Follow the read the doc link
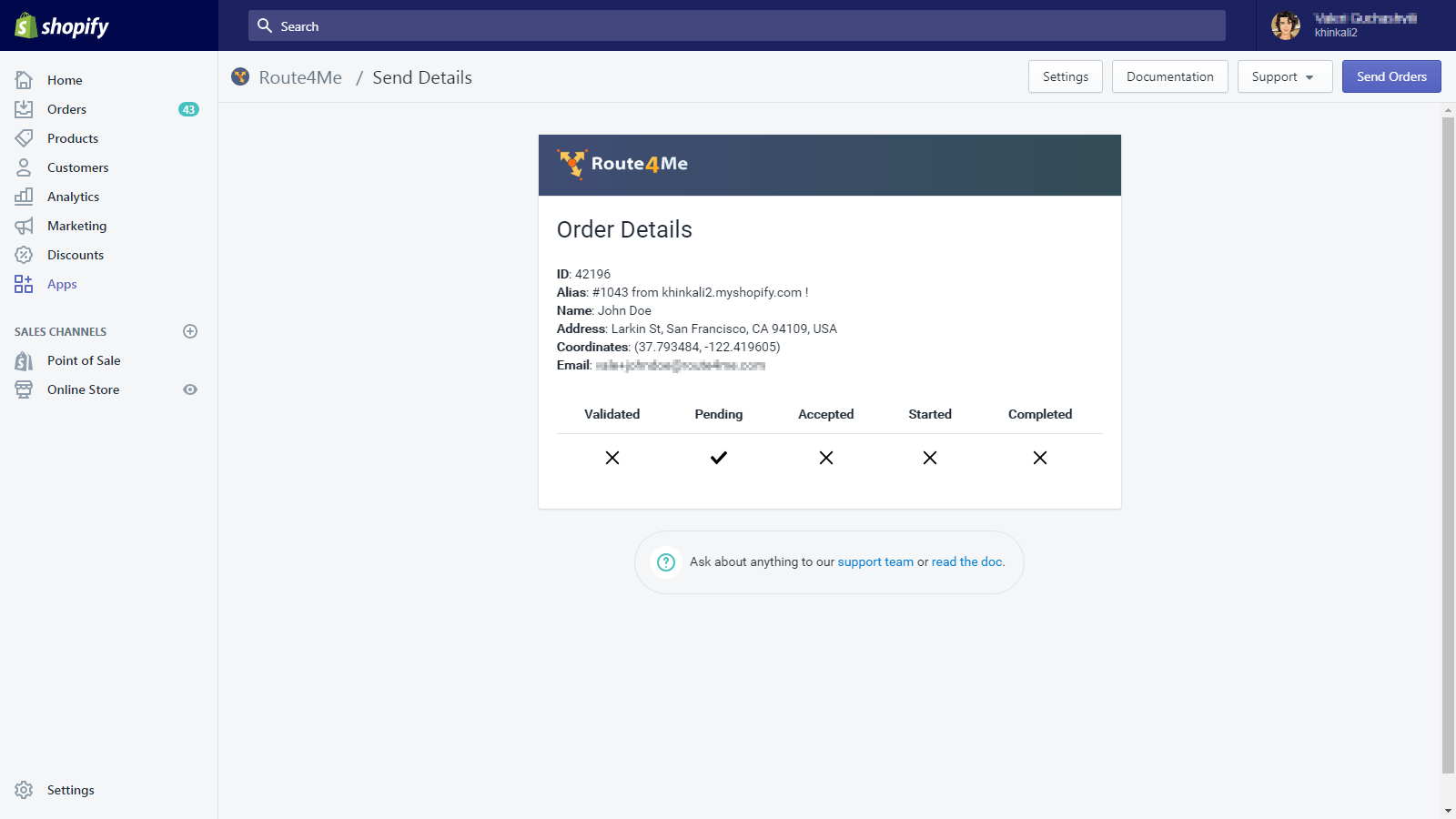 pyautogui.click(x=966, y=562)
